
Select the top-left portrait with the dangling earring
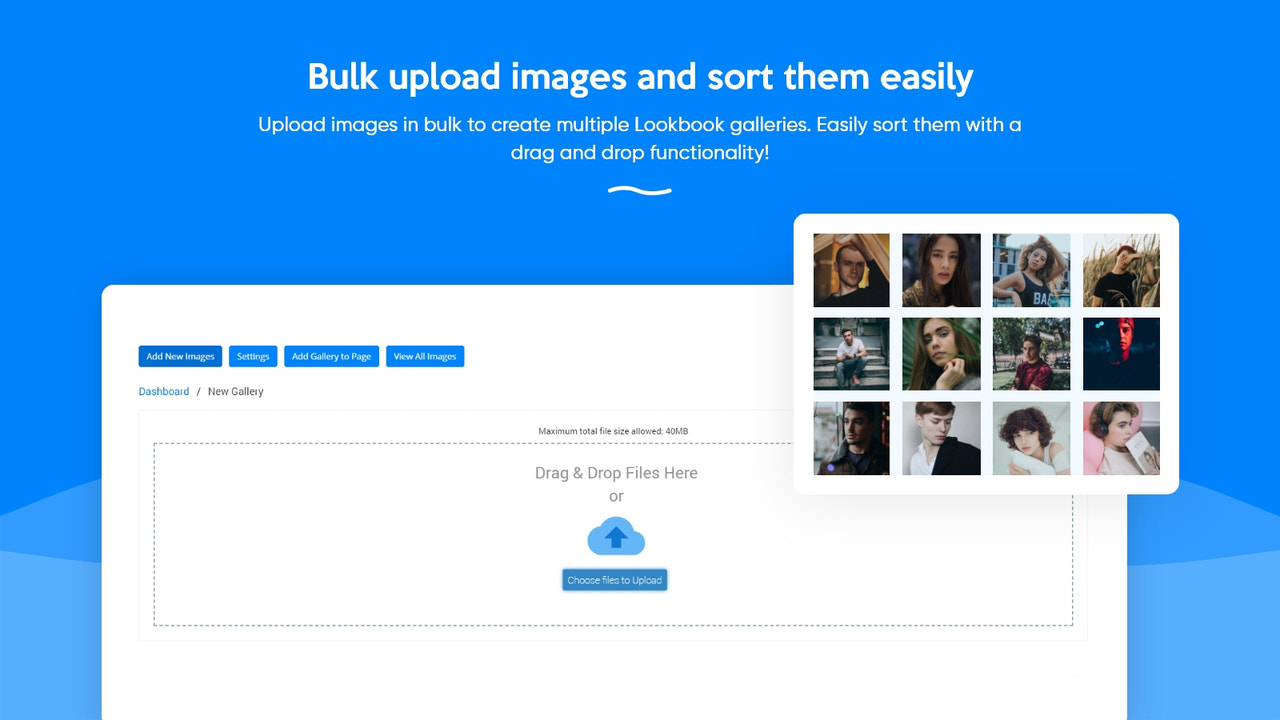[x=851, y=270]
